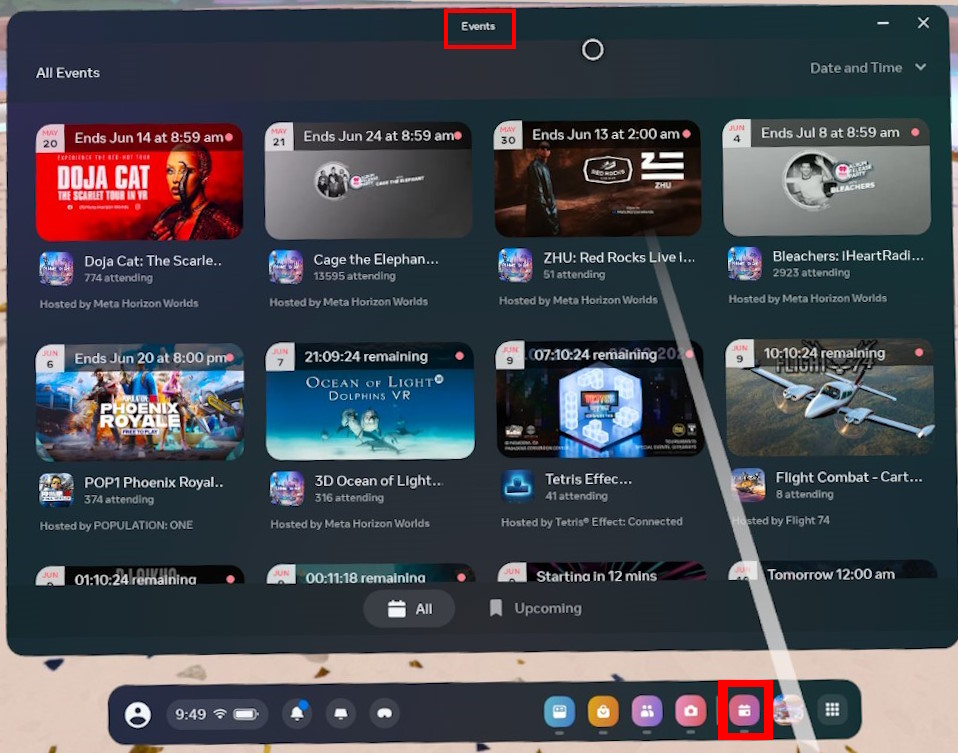This screenshot has height=753, width=958.
Task: Expand the Date and Time dropdown
Action: pos(868,68)
